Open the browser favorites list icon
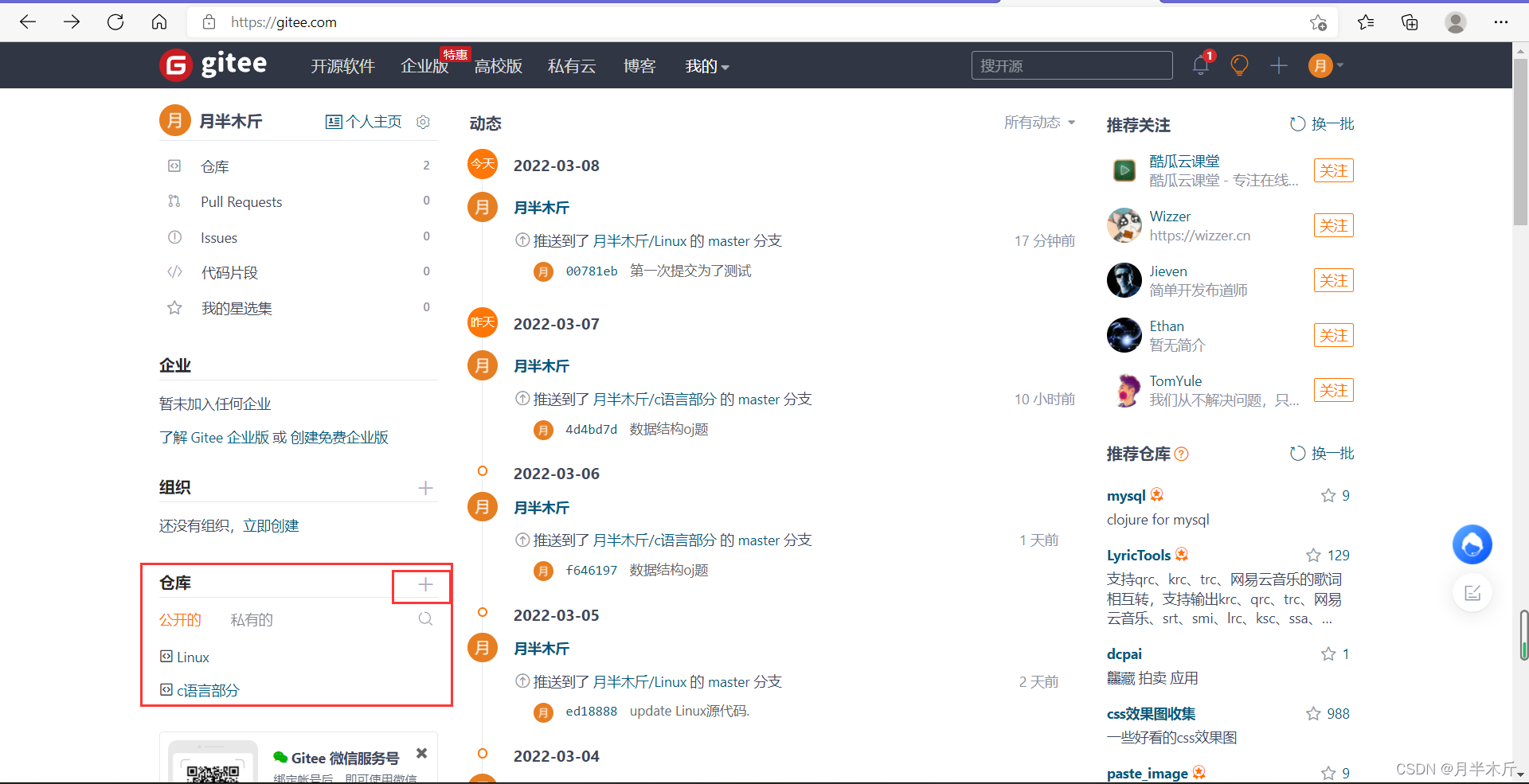Viewport: 1529px width, 784px height. 1366,22
